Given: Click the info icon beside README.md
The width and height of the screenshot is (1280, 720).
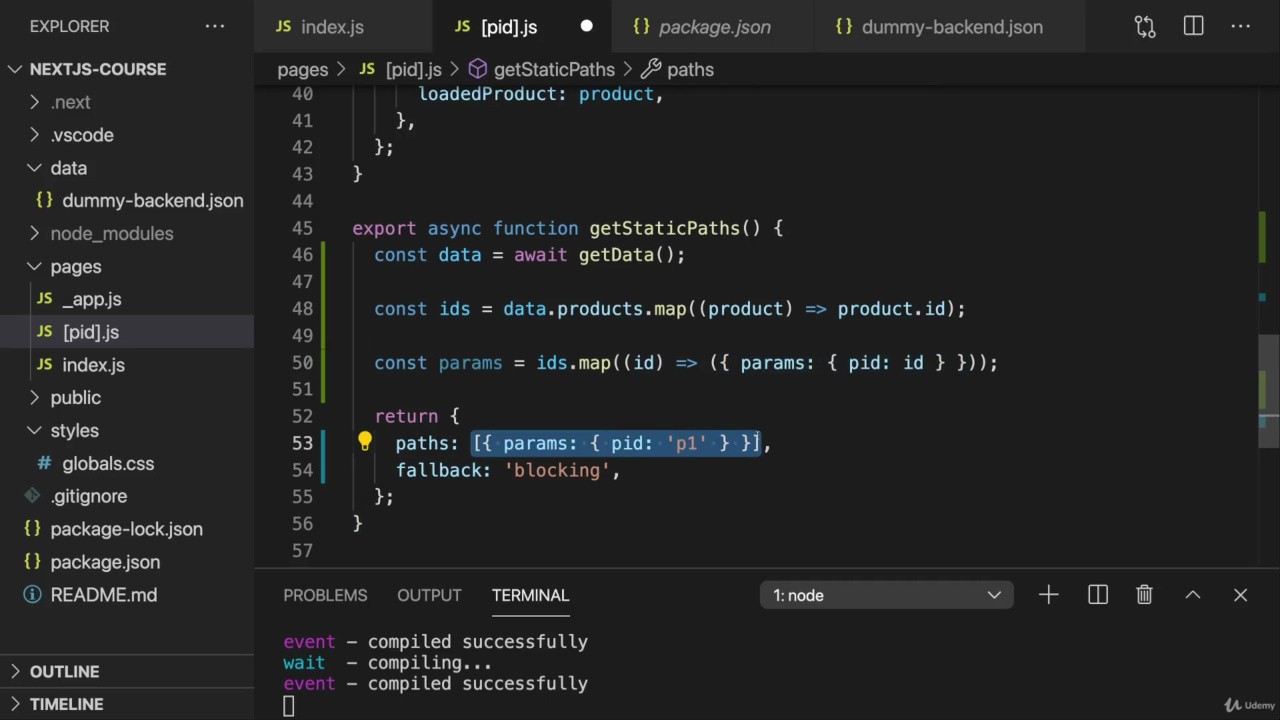Looking at the screenshot, I should [32, 595].
